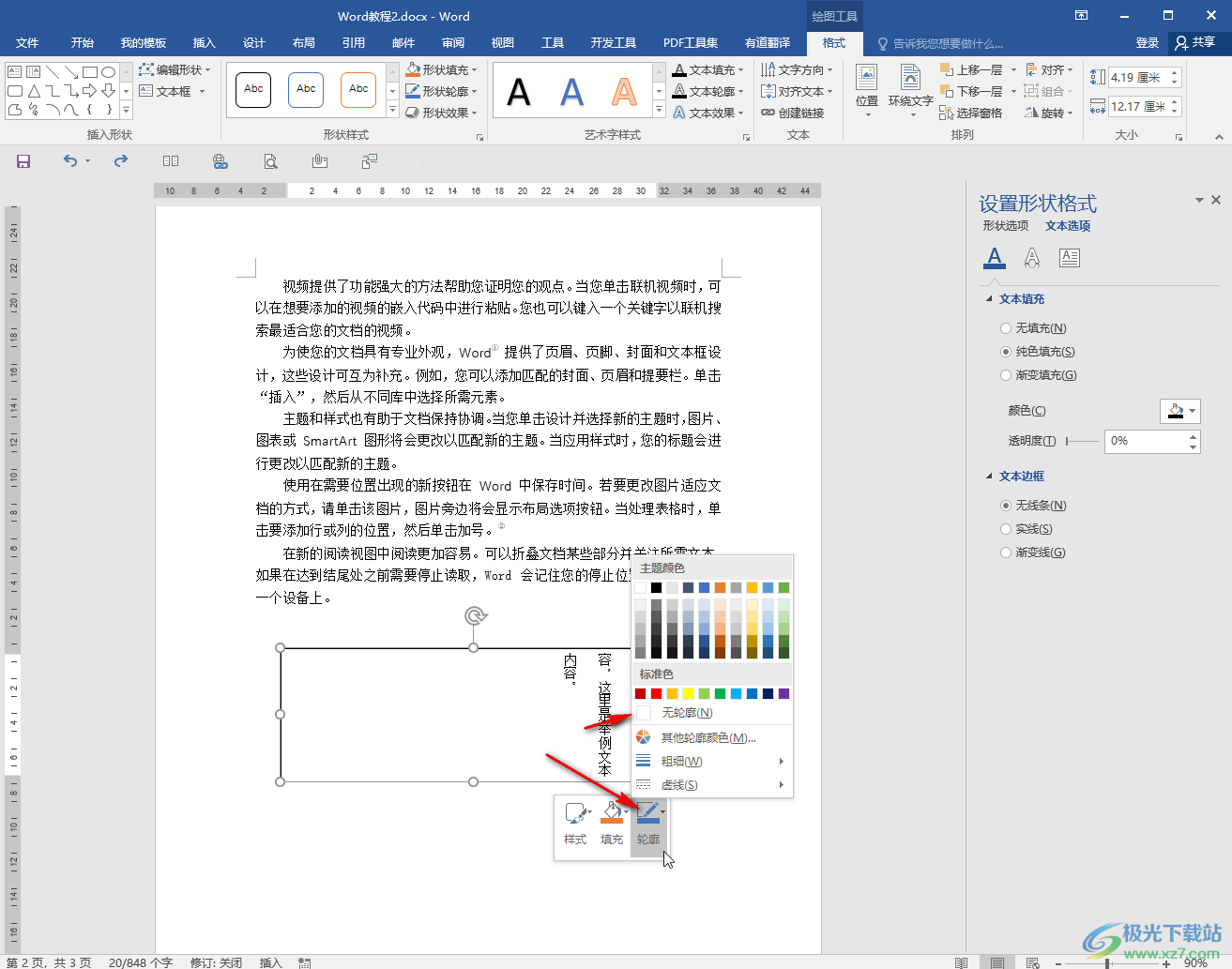Open Shape Effects (形状效果) dropdown
The image size is (1232, 969).
click(441, 113)
